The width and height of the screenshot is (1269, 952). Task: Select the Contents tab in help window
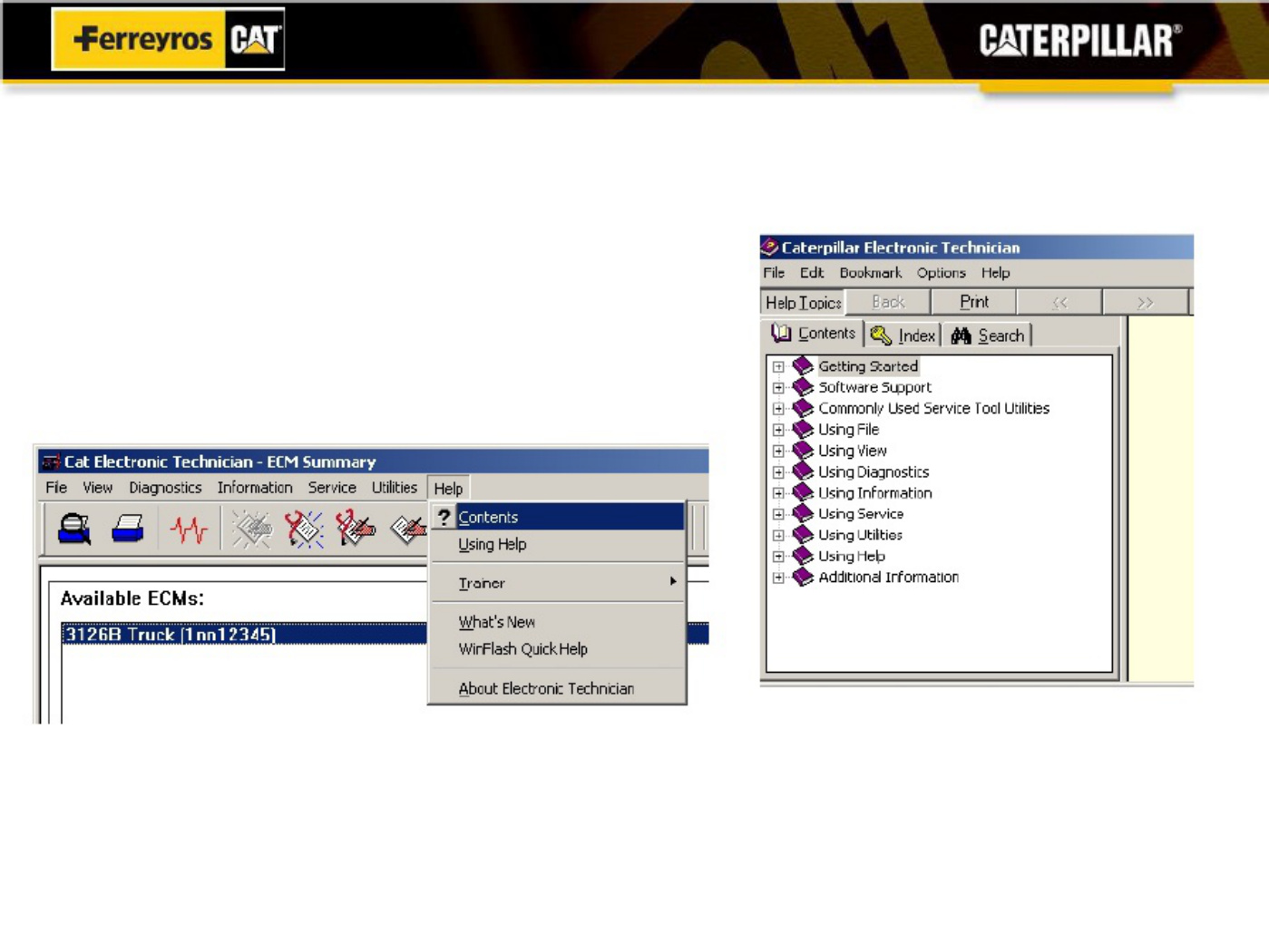pyautogui.click(x=814, y=334)
